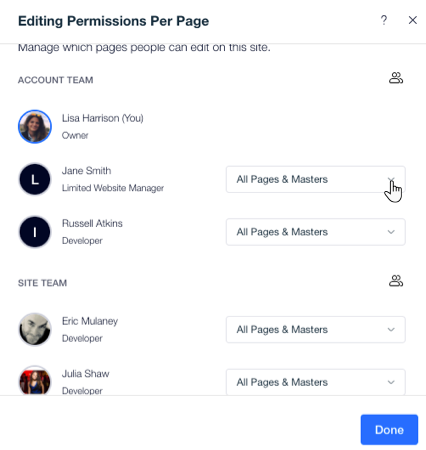Click Lisa Harrison's profile photo
This screenshot has width=426, height=450.
click(x=35, y=127)
